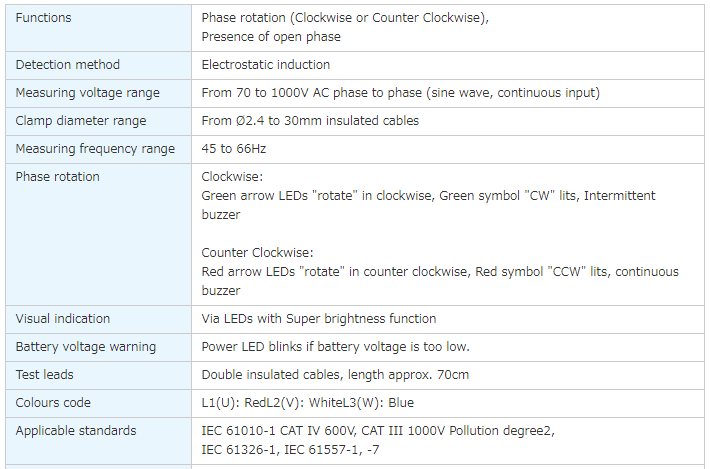The width and height of the screenshot is (710, 469).
Task: Click the "Presence of open phase" text
Action: point(271,37)
